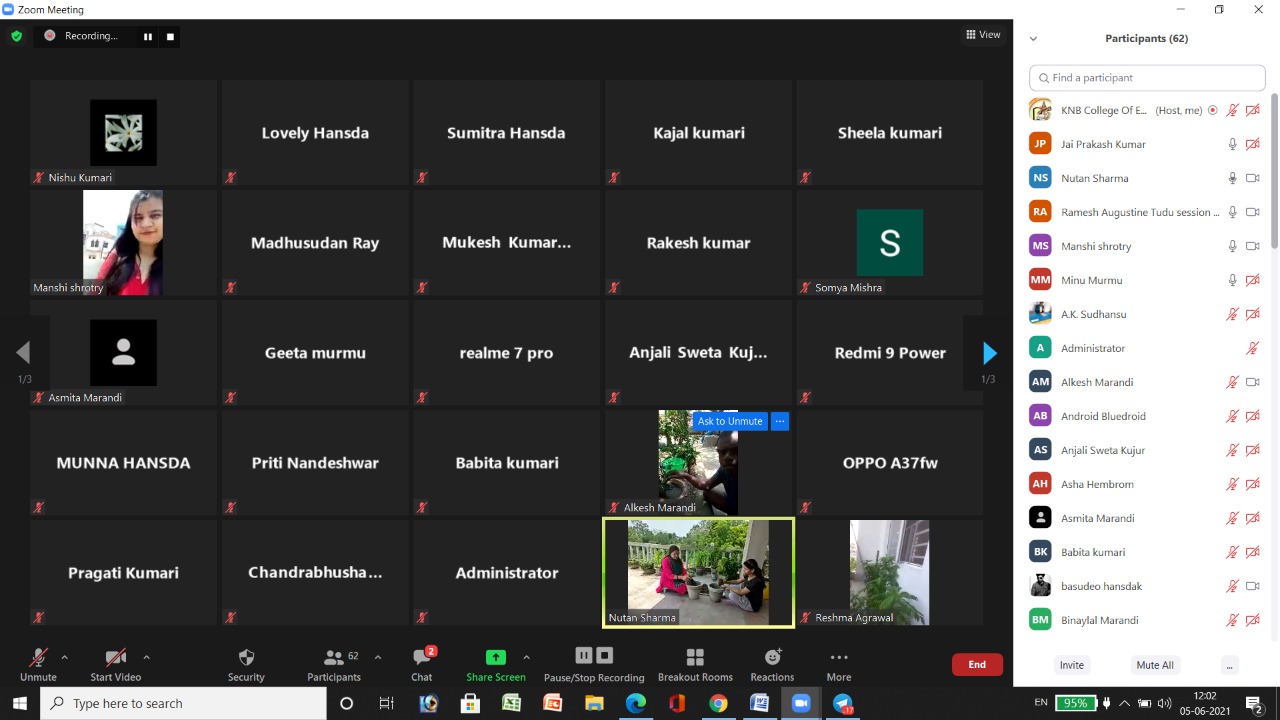Select the Geeta murmu participant tile
The width and height of the screenshot is (1280, 720).
(x=315, y=352)
